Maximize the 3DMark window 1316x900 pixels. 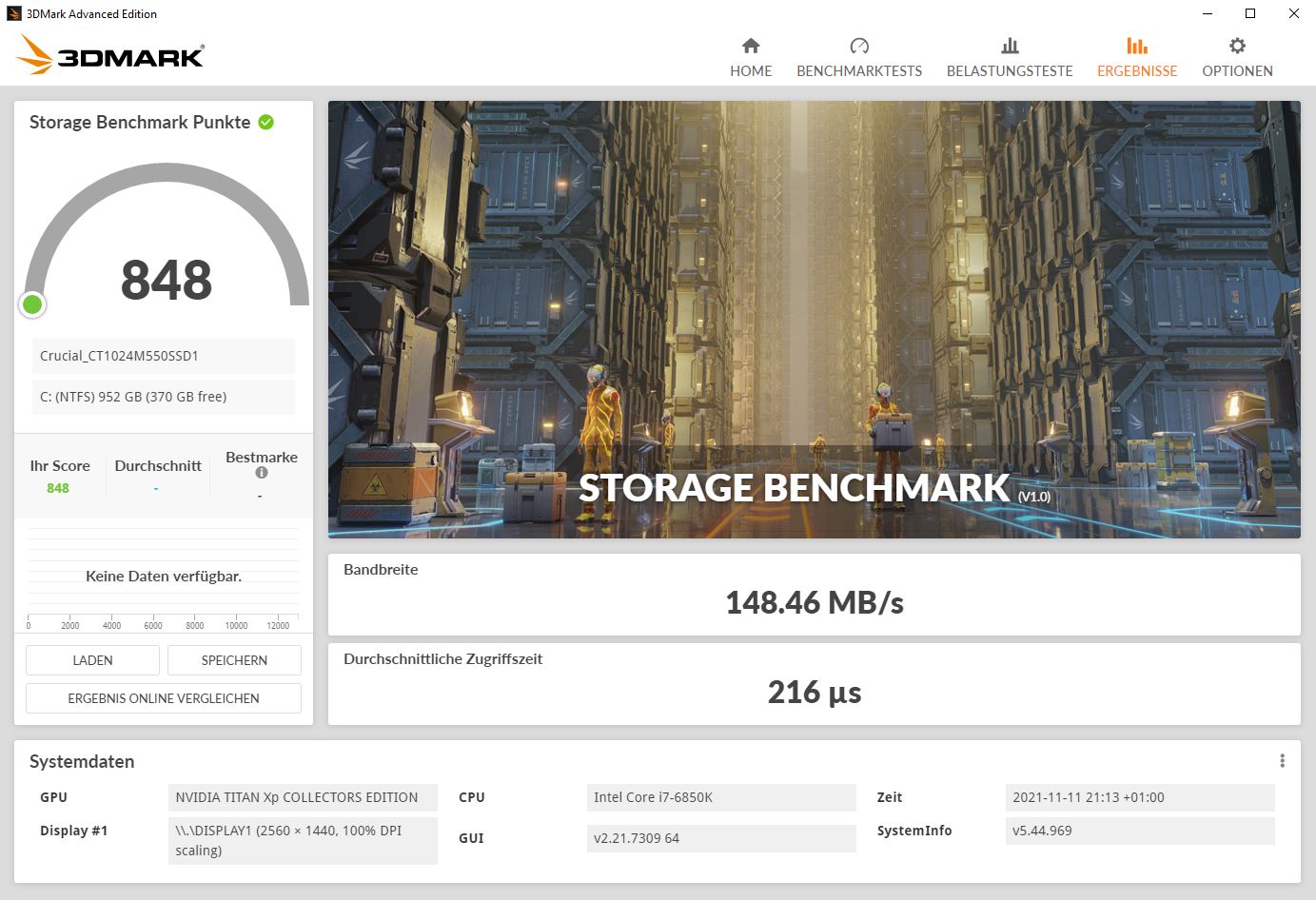coord(1250,13)
